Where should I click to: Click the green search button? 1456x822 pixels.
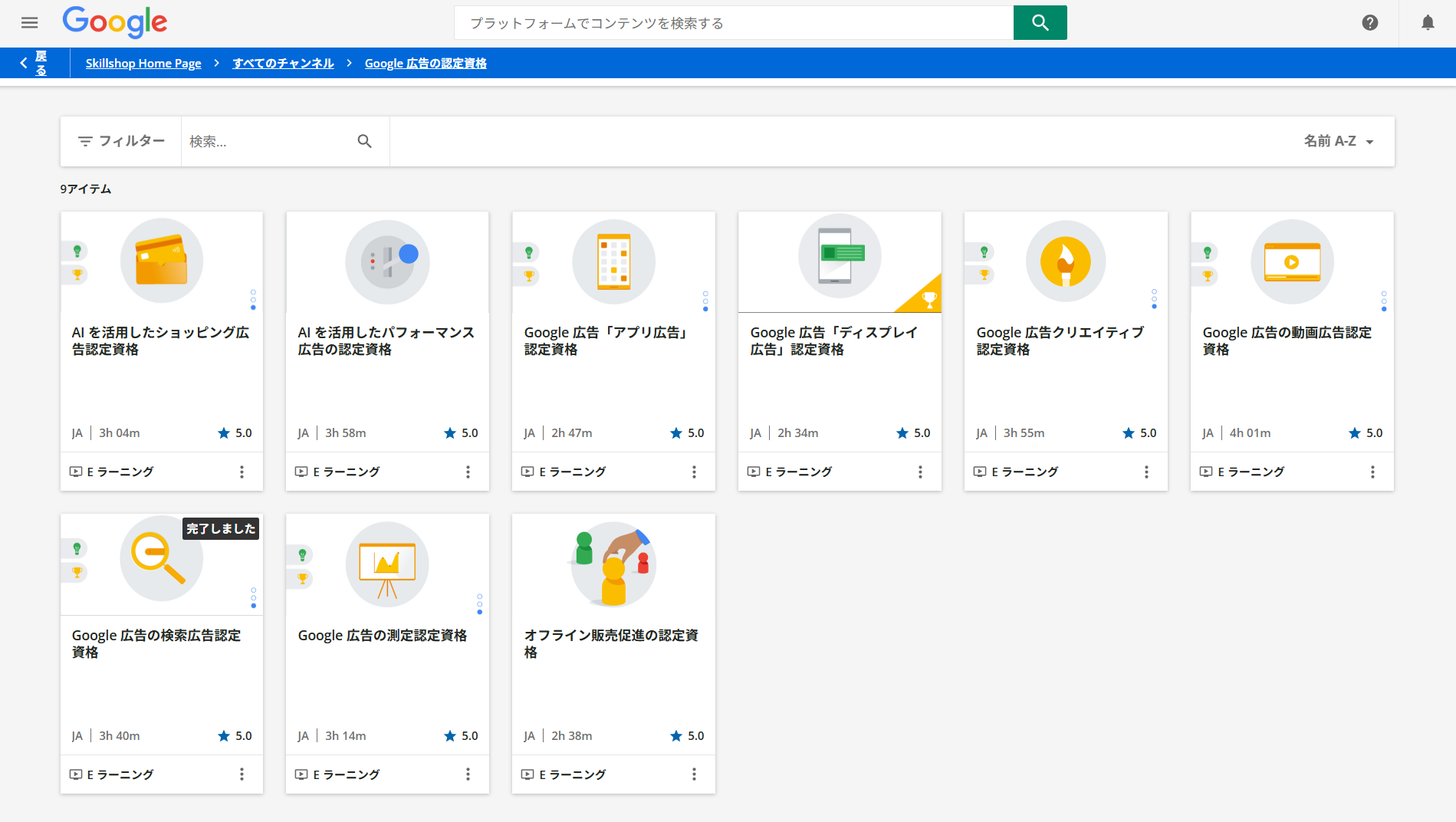coord(1040,23)
